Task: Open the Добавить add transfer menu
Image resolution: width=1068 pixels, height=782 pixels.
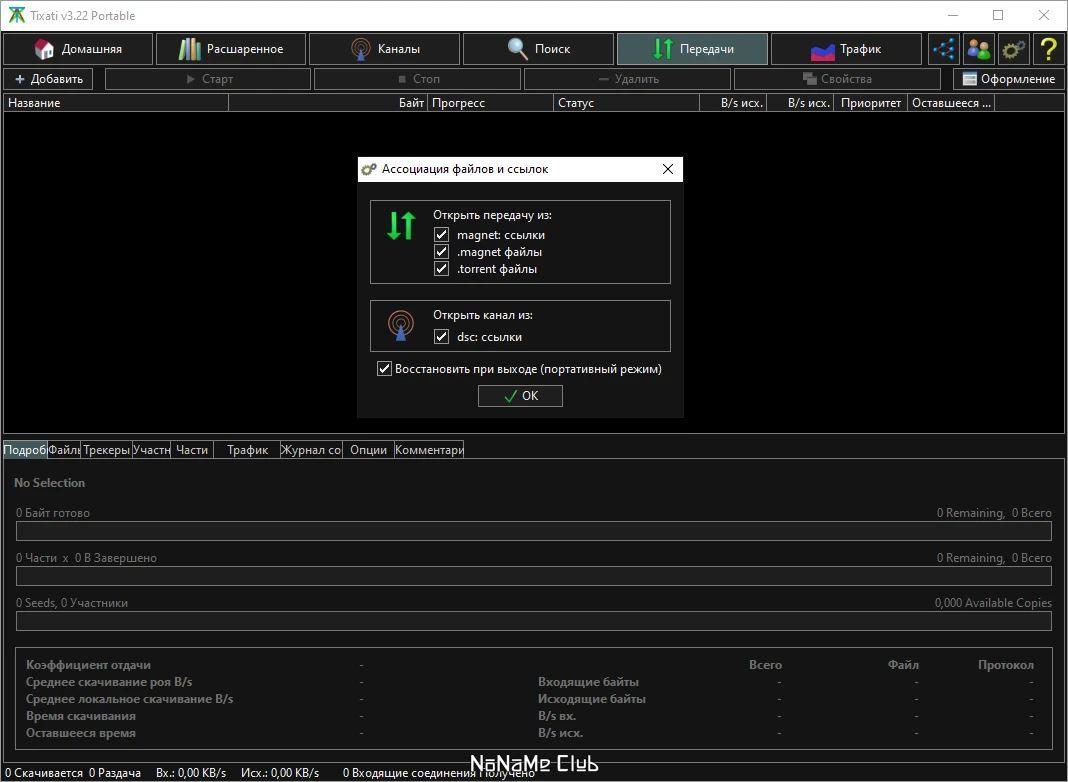Action: point(48,79)
